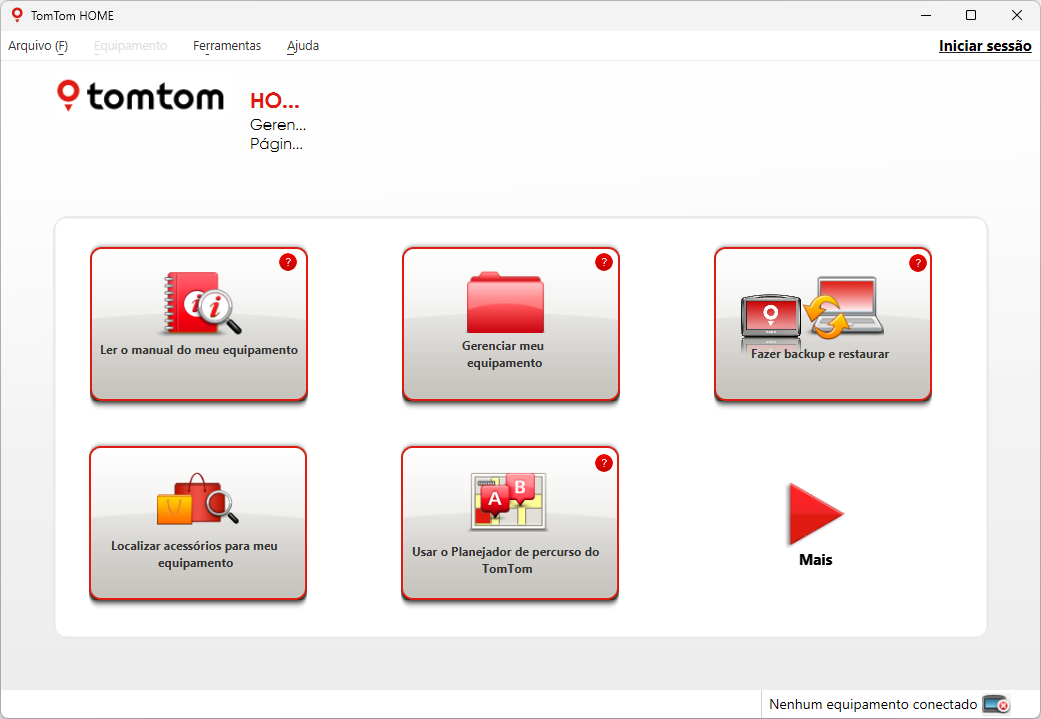The image size is (1041, 719).
Task: Click the shopping bags accessories icon
Action: (x=197, y=499)
